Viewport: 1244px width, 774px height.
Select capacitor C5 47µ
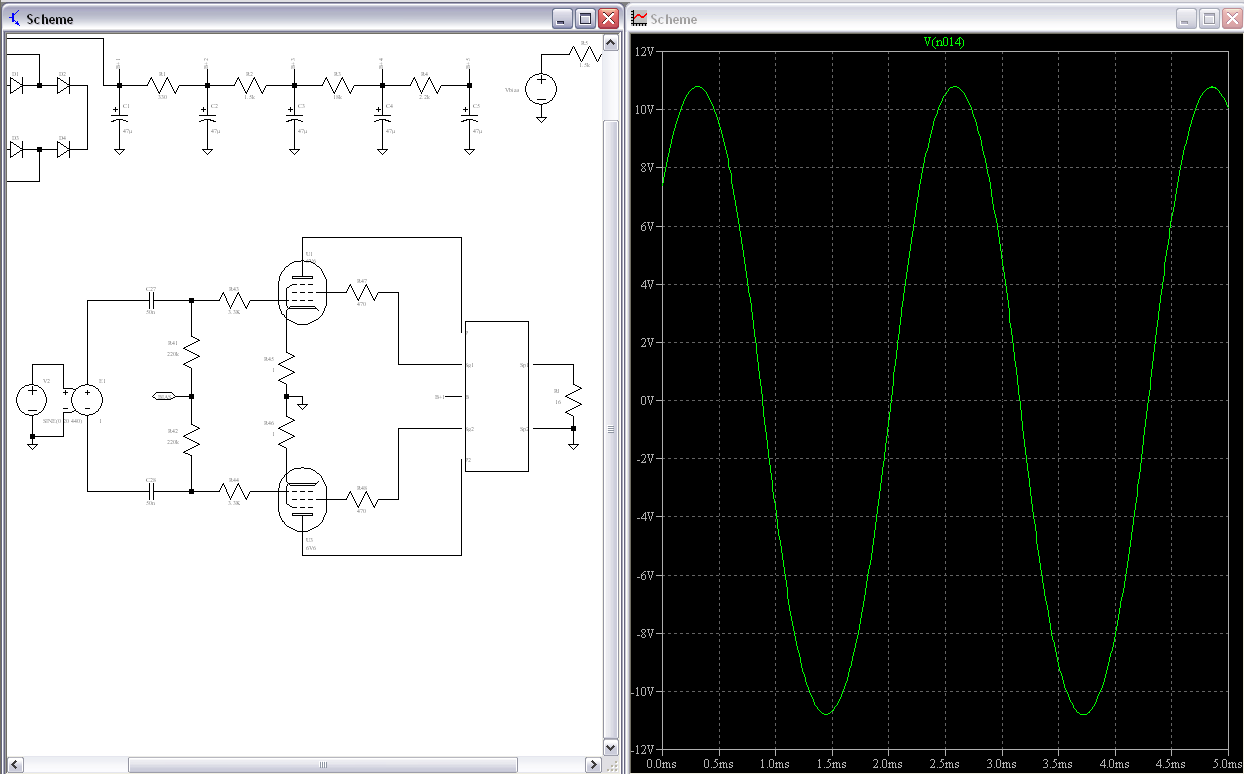coord(469,116)
